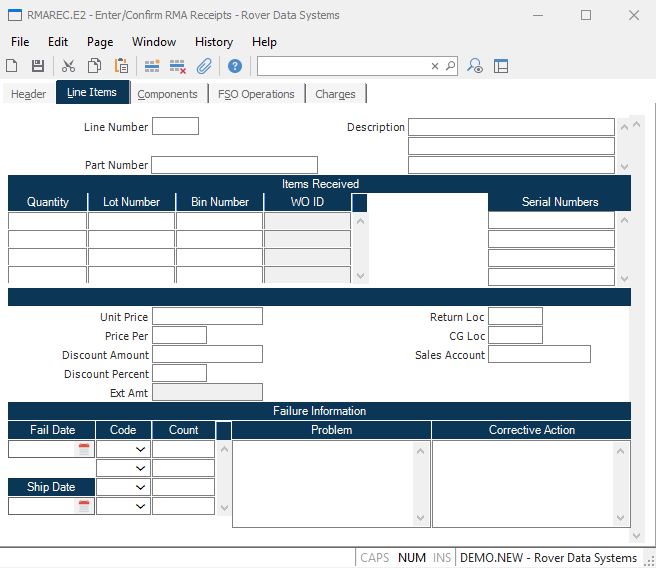Click the Help question mark icon
This screenshot has height=569, width=656.
tap(235, 66)
